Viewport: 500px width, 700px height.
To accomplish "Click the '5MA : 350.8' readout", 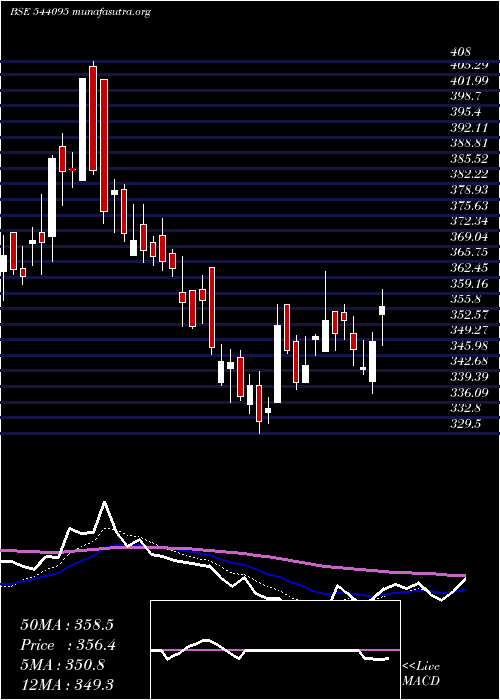I will pos(62,665).
